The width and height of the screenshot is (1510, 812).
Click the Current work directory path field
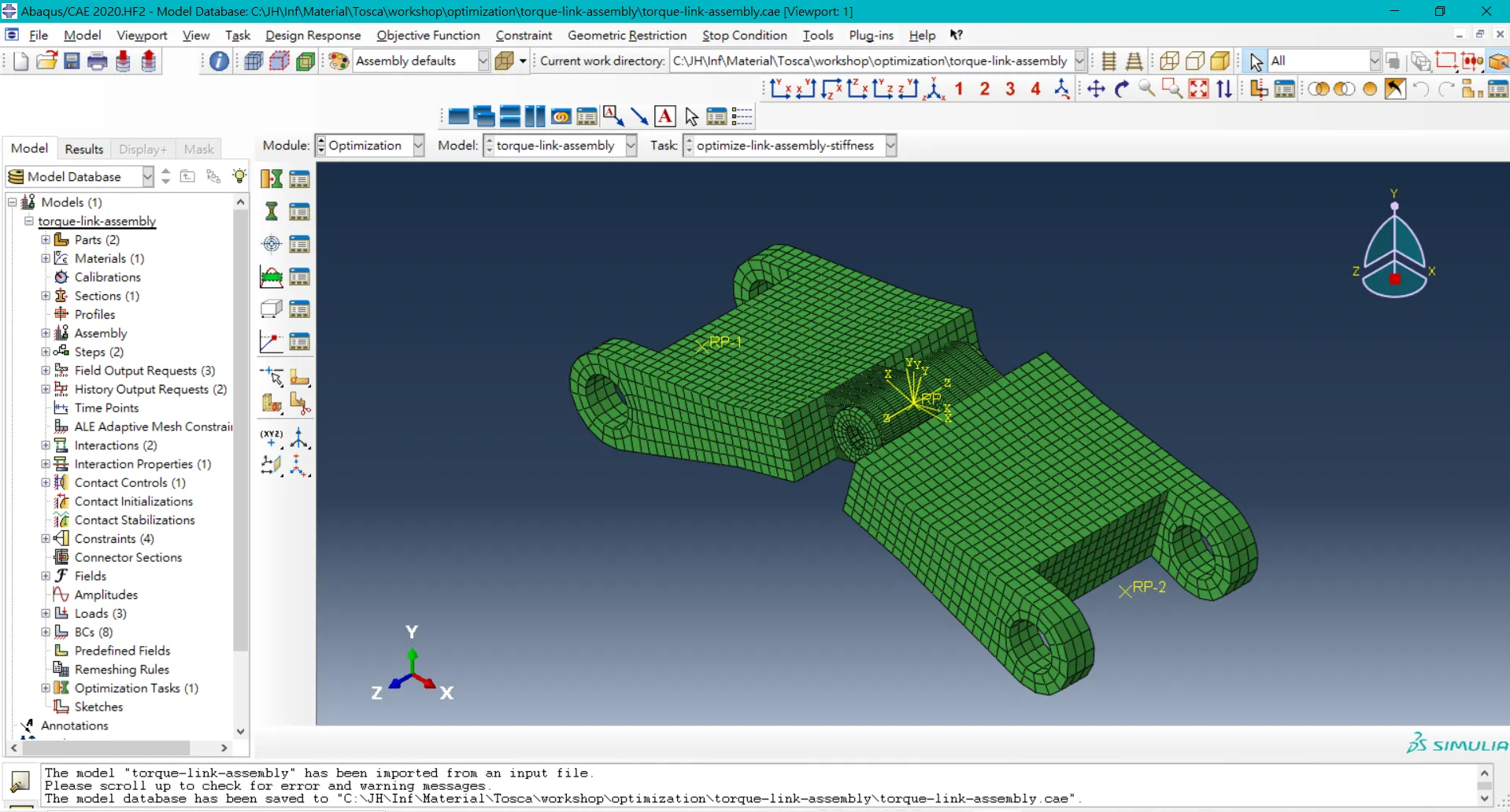[871, 61]
